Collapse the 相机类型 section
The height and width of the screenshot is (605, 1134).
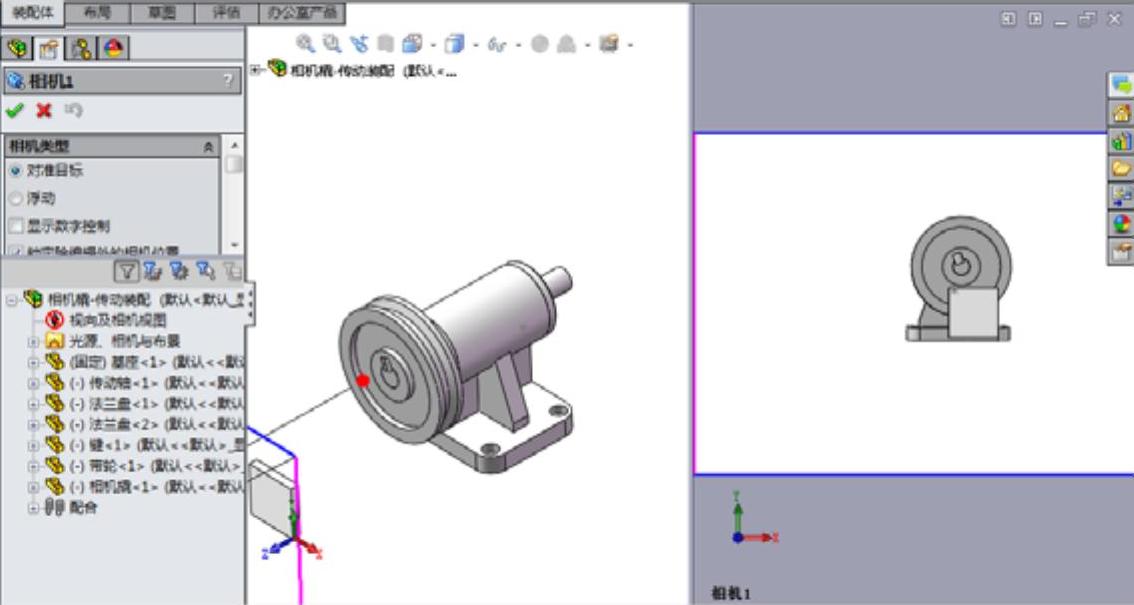pos(208,147)
